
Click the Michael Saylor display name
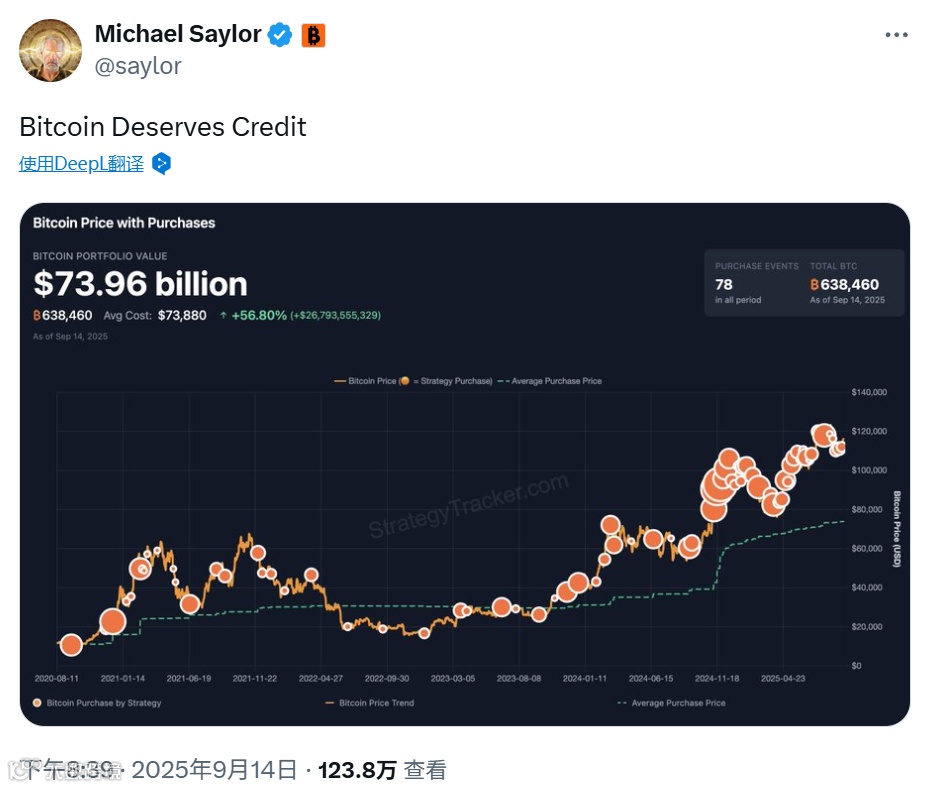coord(178,34)
